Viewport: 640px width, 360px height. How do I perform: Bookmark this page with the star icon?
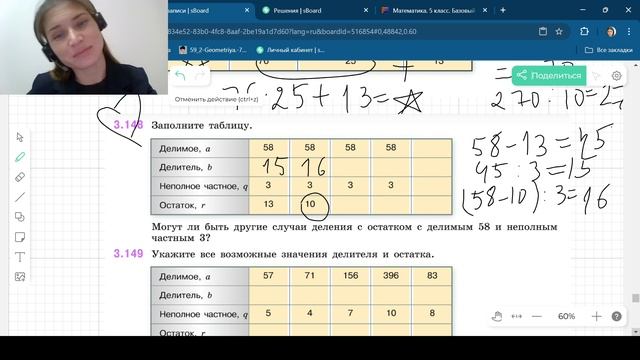(559, 31)
